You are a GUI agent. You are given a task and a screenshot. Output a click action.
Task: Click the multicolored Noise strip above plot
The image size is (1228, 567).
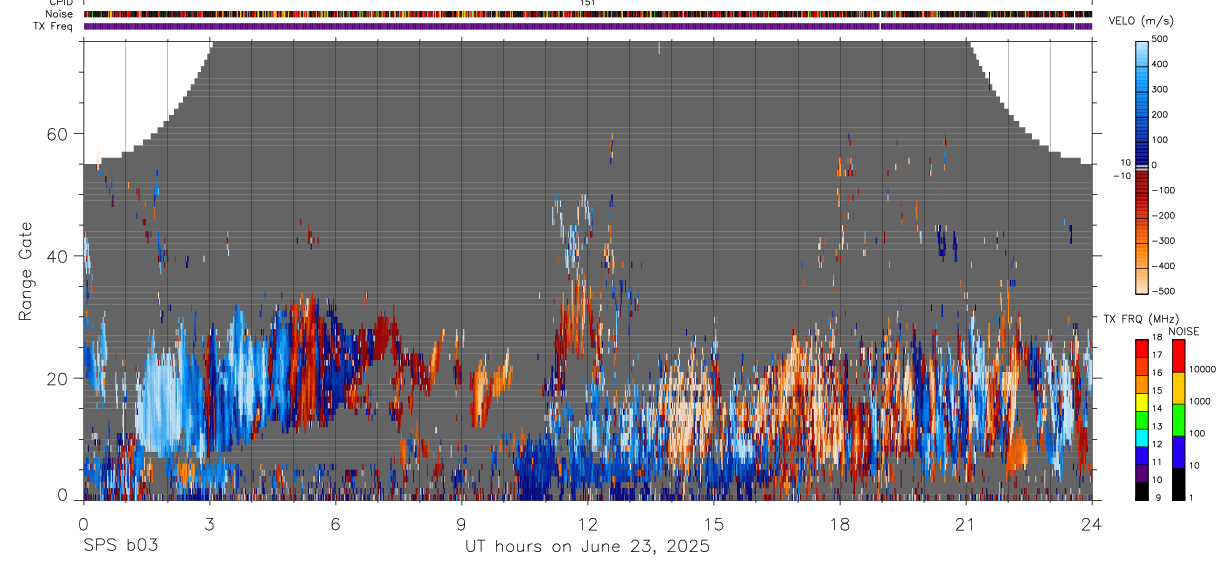pyautogui.click(x=588, y=15)
